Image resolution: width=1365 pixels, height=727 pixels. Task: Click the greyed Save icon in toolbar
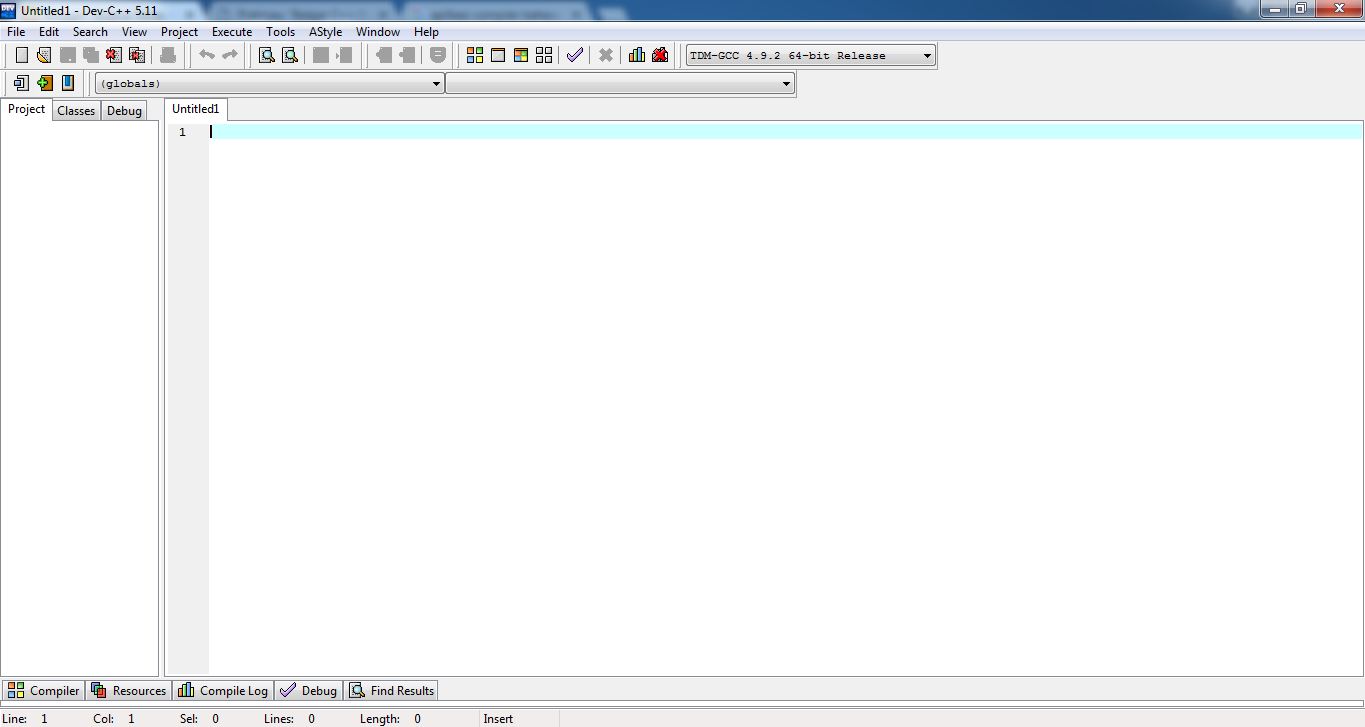[68, 55]
